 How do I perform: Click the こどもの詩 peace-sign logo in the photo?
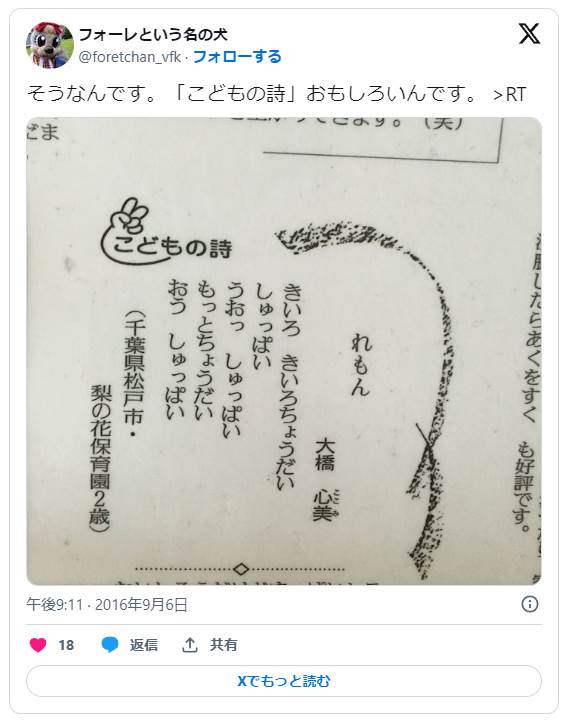point(166,232)
